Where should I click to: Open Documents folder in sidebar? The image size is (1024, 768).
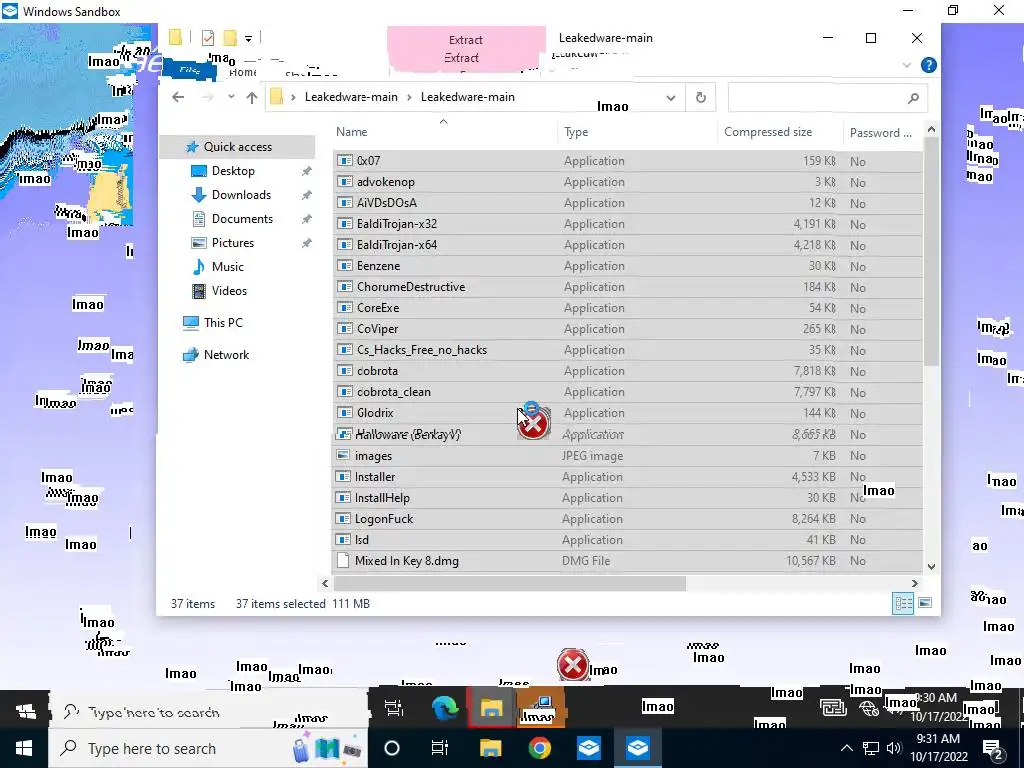tap(242, 219)
